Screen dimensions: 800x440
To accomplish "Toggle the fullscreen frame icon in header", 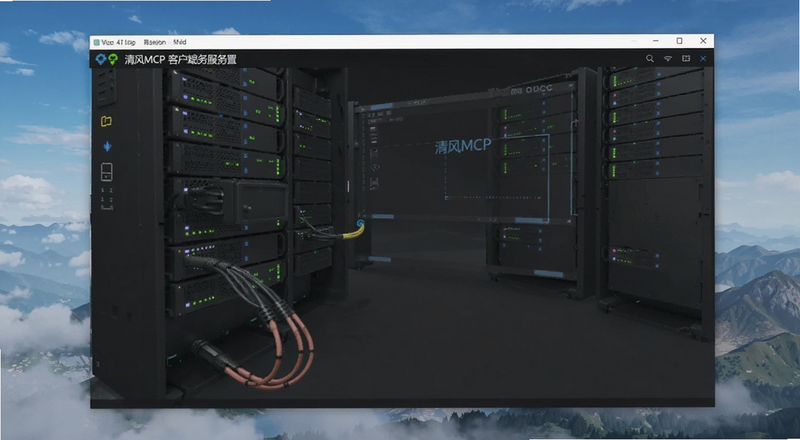I will tap(686, 59).
